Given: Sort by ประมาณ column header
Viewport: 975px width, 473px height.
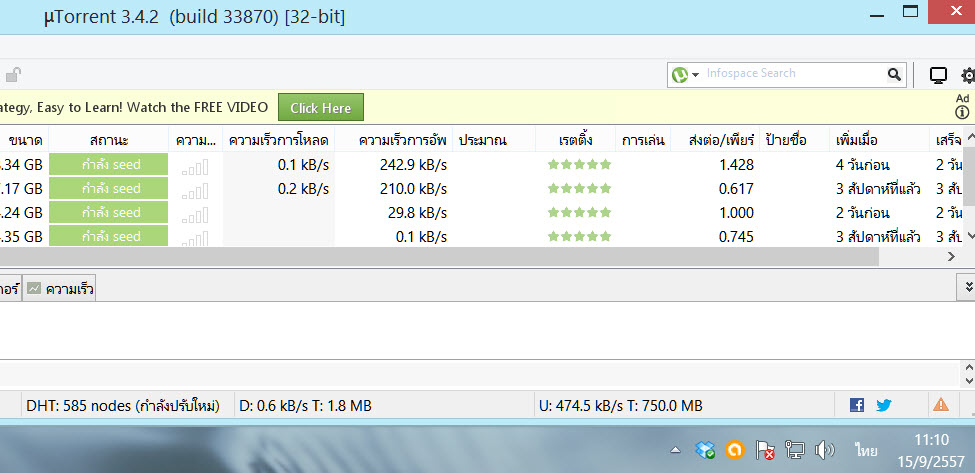Looking at the screenshot, I should click(x=494, y=140).
